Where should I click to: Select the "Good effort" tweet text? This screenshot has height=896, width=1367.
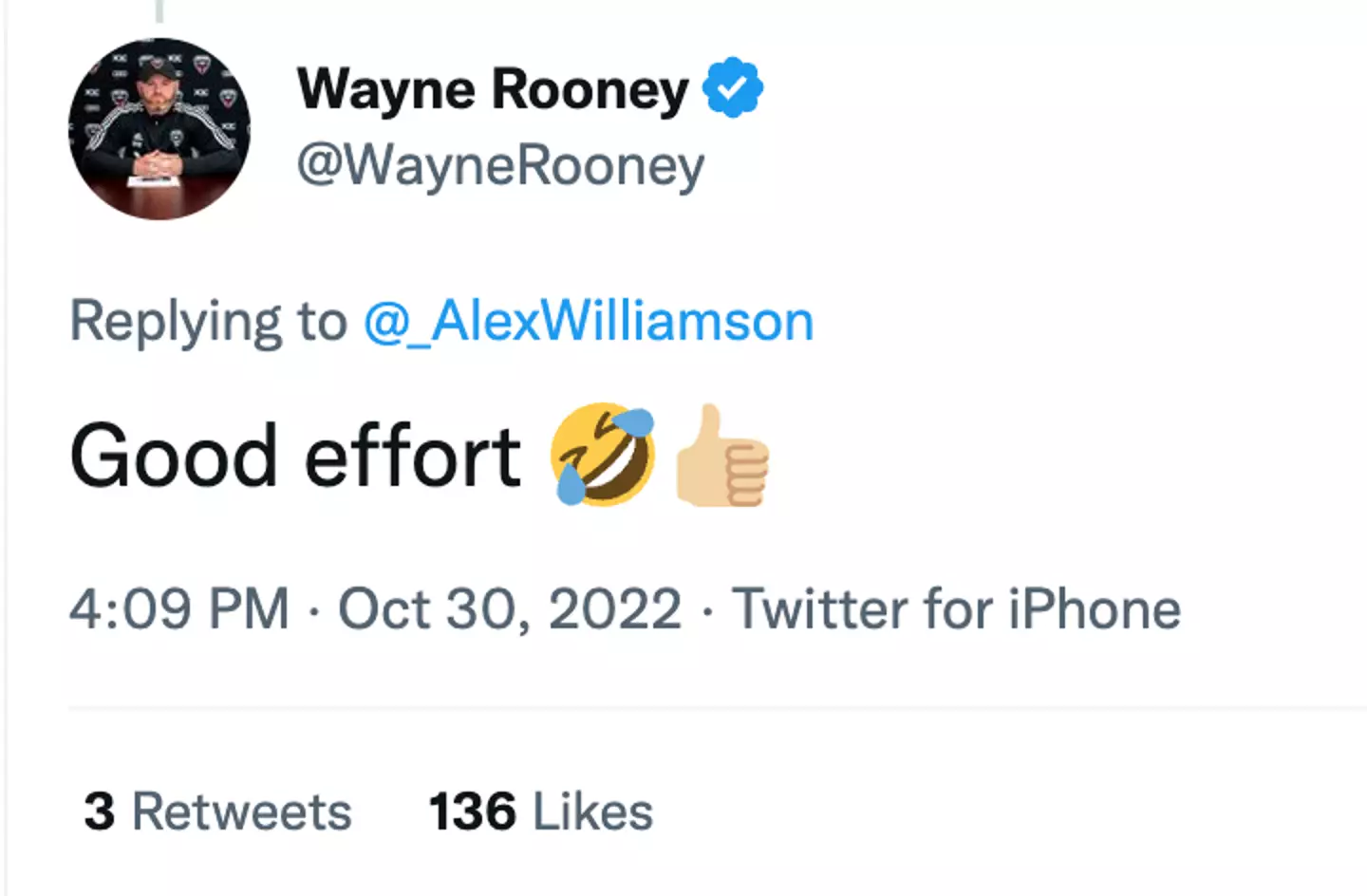point(295,457)
